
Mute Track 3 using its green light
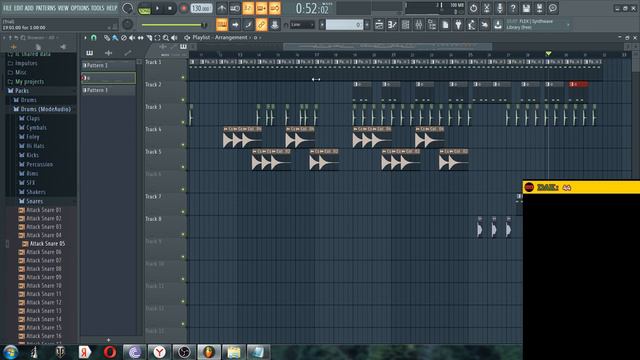pos(183,122)
